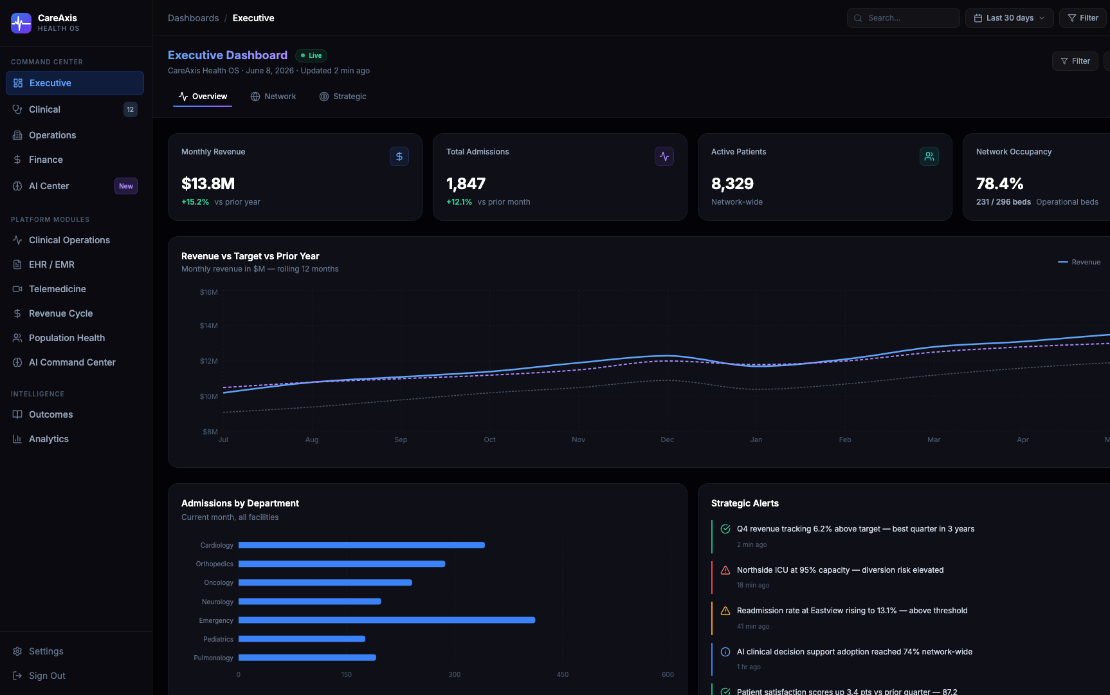
Task: Toggle the Revenue series in chart legend
Action: coord(1079,262)
